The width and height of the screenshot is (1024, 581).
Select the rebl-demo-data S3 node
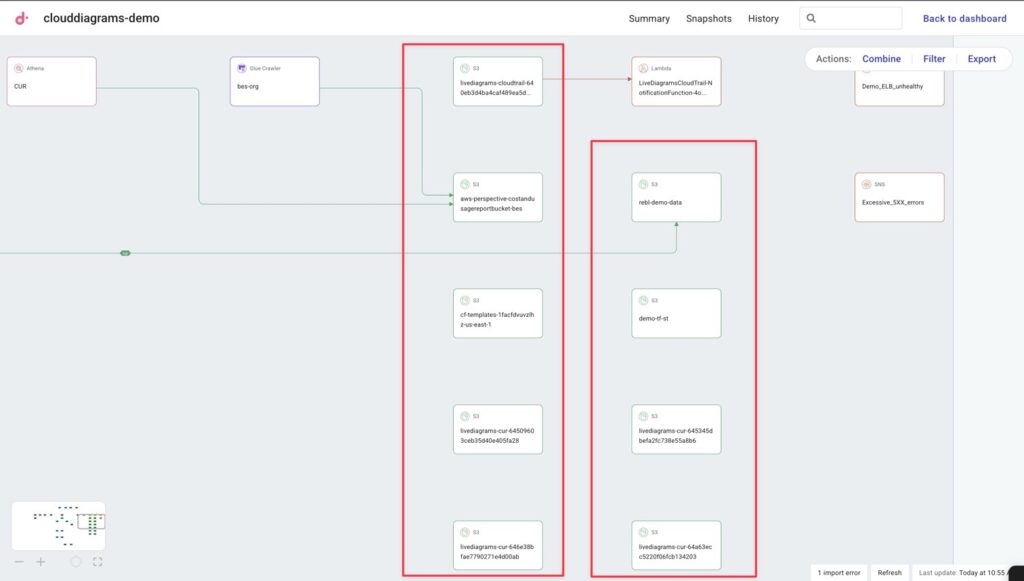point(676,197)
